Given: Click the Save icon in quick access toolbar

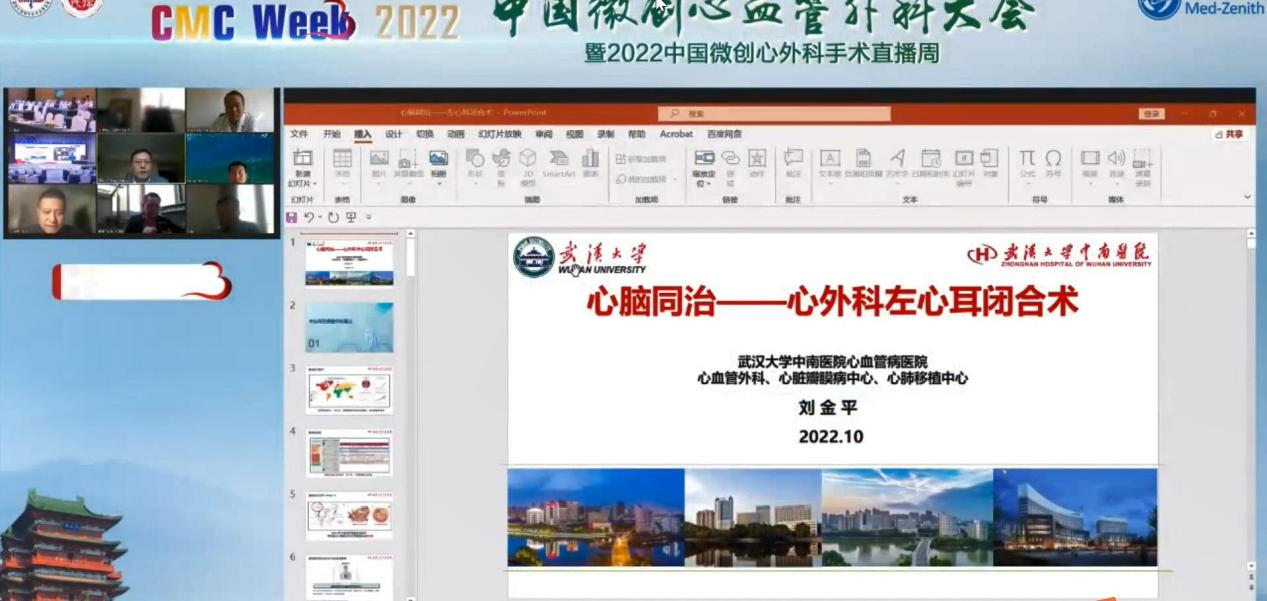Looking at the screenshot, I should (291, 217).
